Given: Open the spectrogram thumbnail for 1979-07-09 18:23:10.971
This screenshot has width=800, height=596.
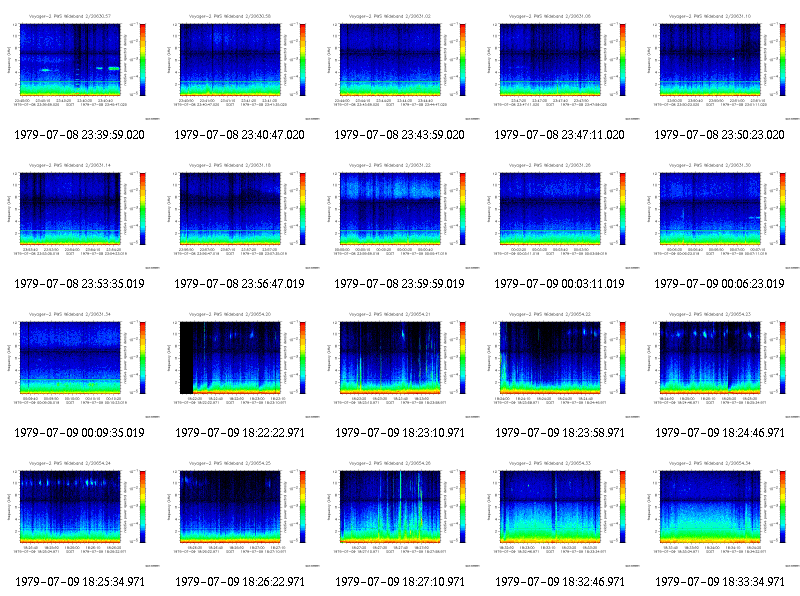Looking at the screenshot, I should pyautogui.click(x=399, y=363).
